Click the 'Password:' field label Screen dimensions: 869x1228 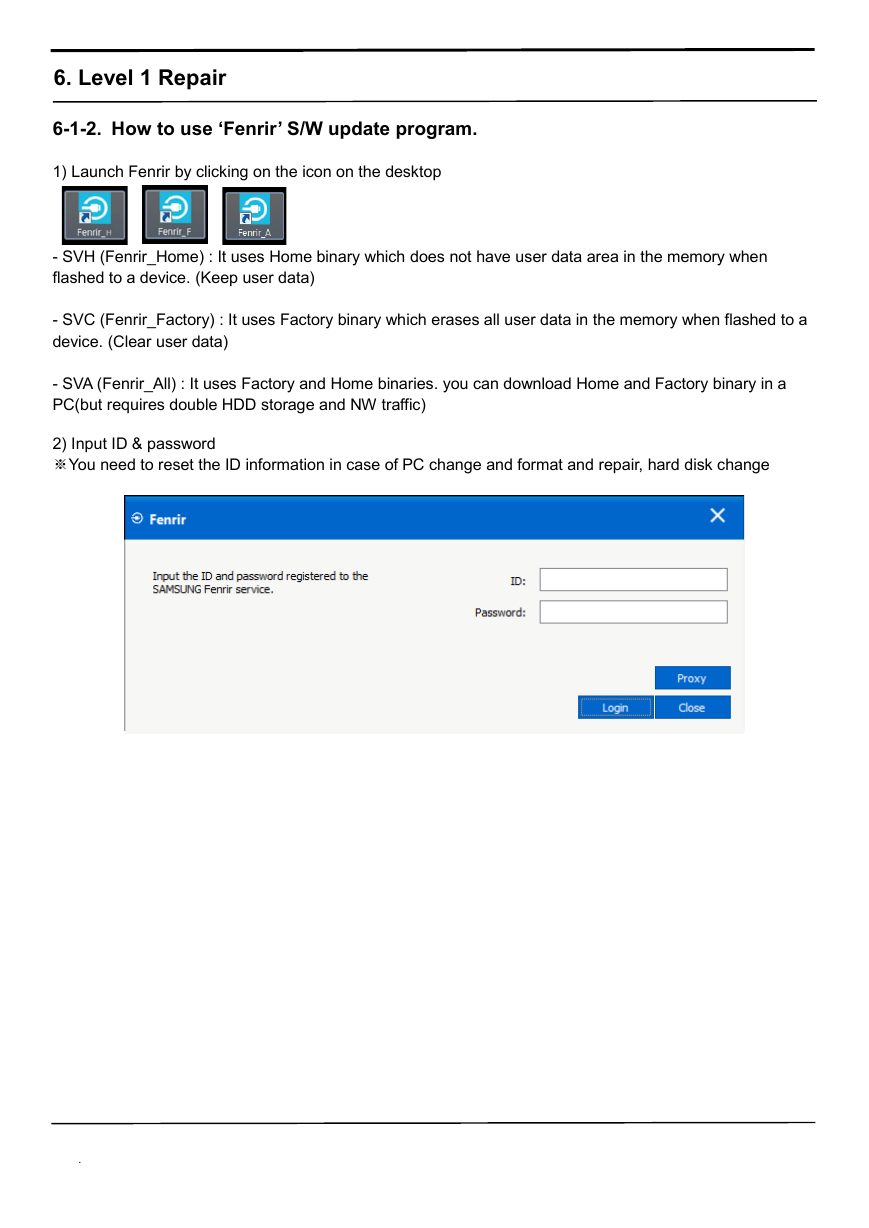pos(500,613)
